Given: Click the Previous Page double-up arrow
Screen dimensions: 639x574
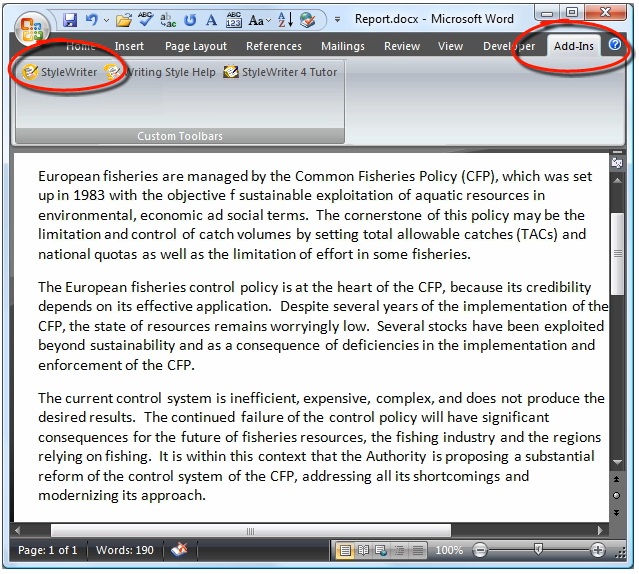Looking at the screenshot, I should tap(617, 479).
